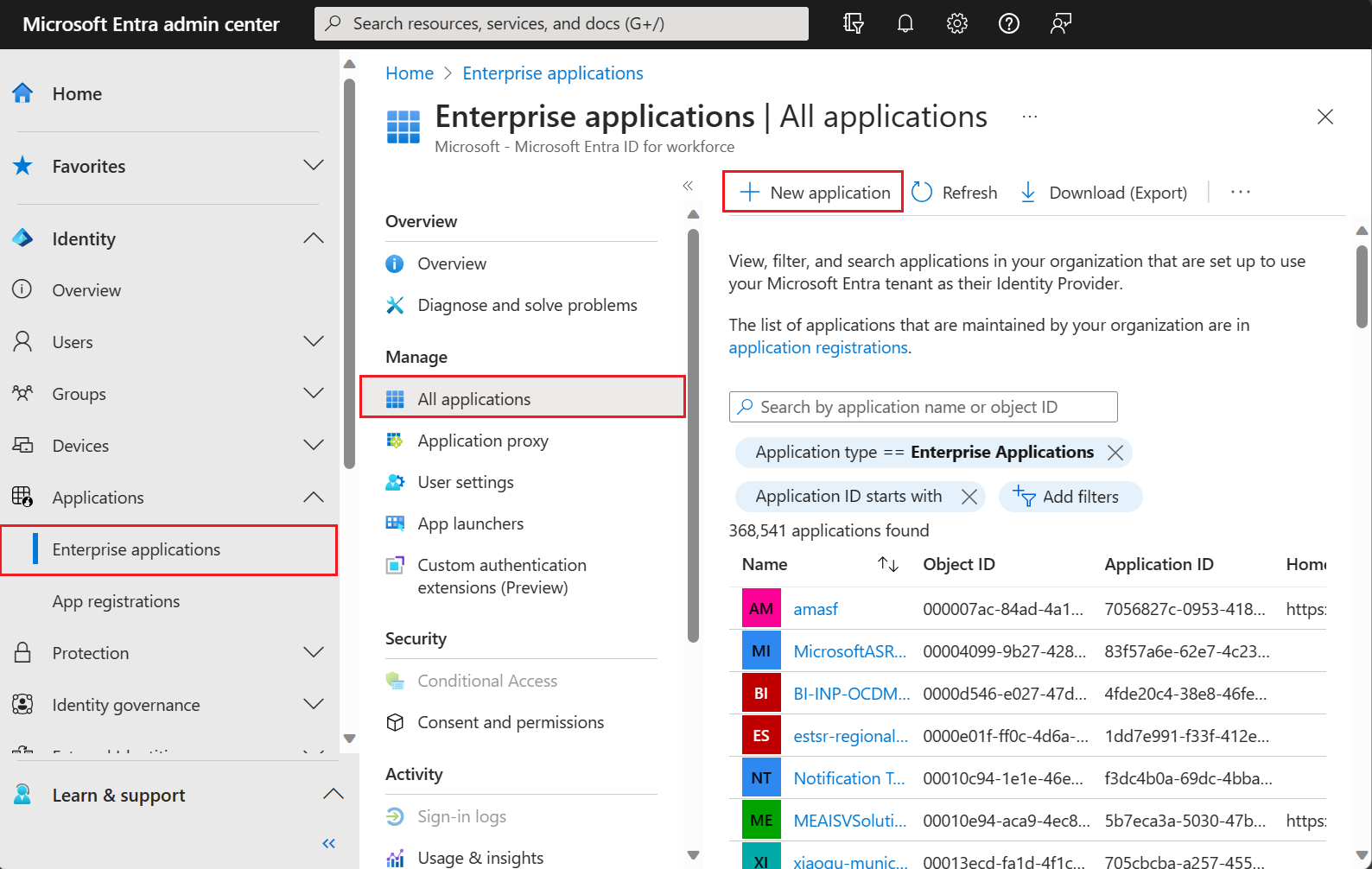Viewport: 1372px width, 869px height.
Task: Click the Groups people icon
Action: pos(22,394)
